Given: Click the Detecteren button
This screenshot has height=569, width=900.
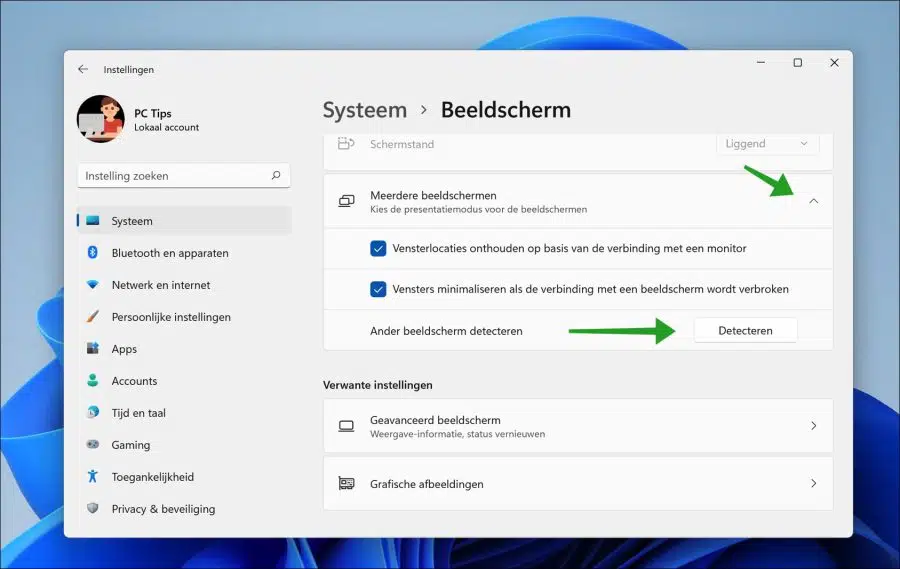Looking at the screenshot, I should click(745, 331).
